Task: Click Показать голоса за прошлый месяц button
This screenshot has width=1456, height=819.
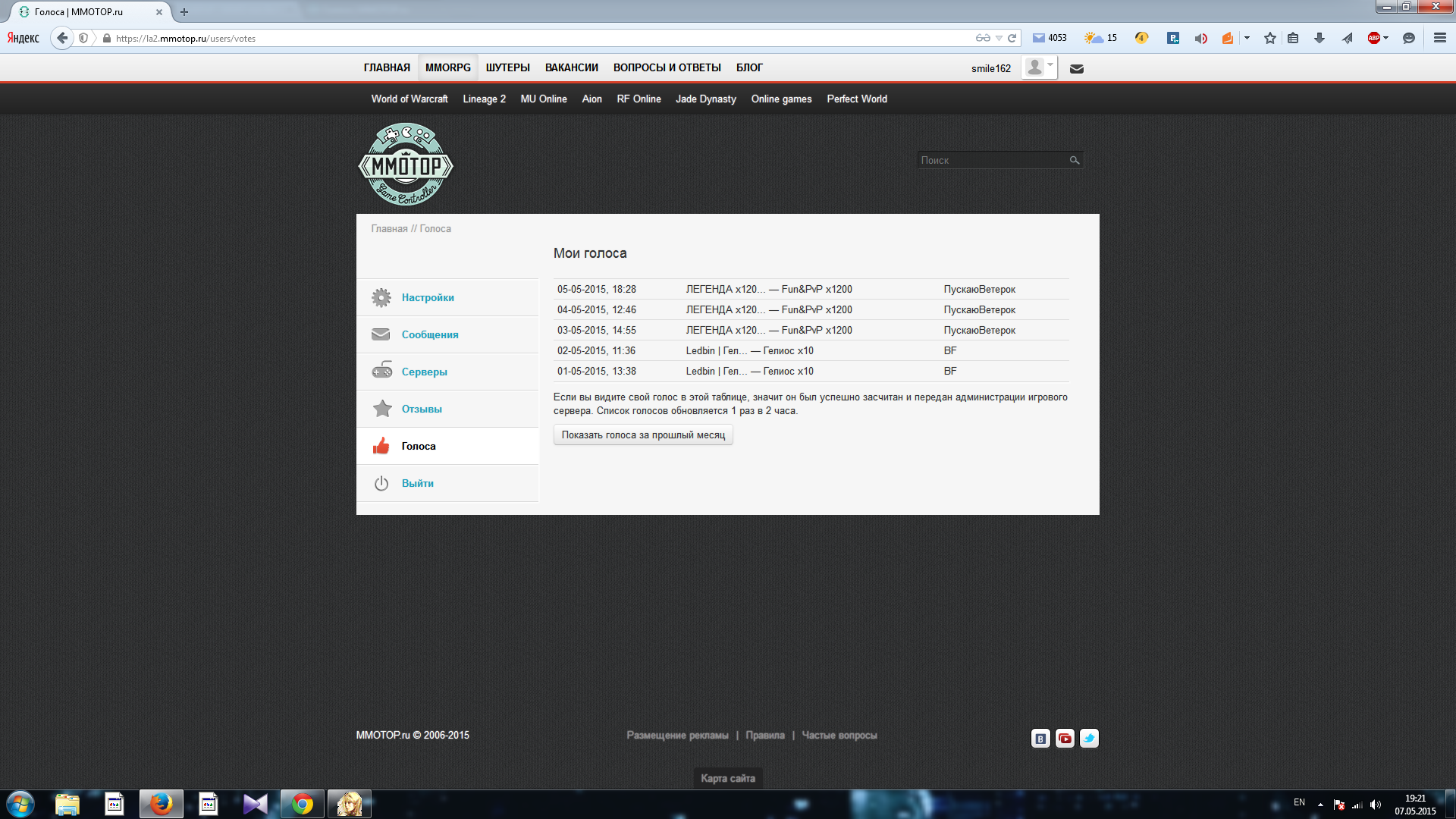Action: (x=643, y=435)
